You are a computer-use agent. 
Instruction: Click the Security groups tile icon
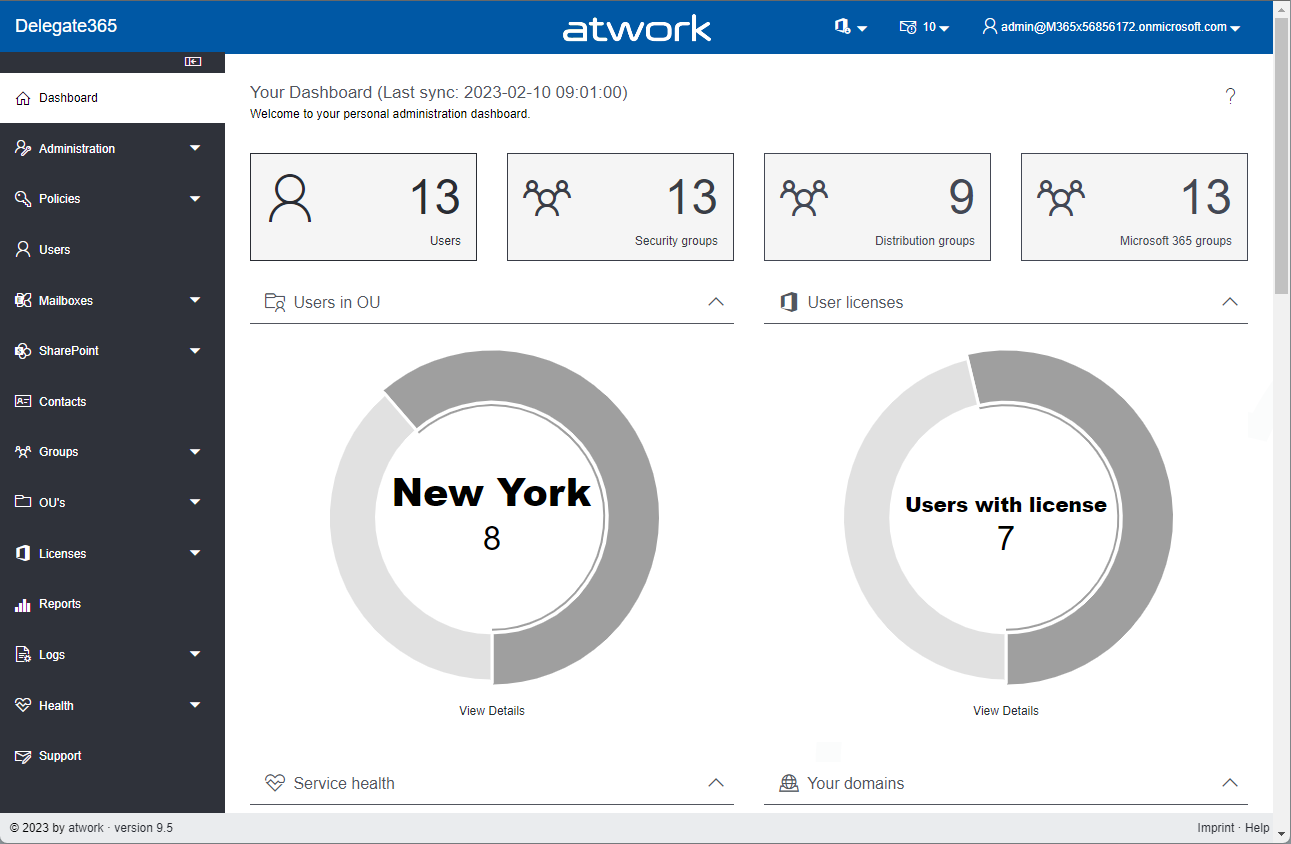(x=547, y=198)
